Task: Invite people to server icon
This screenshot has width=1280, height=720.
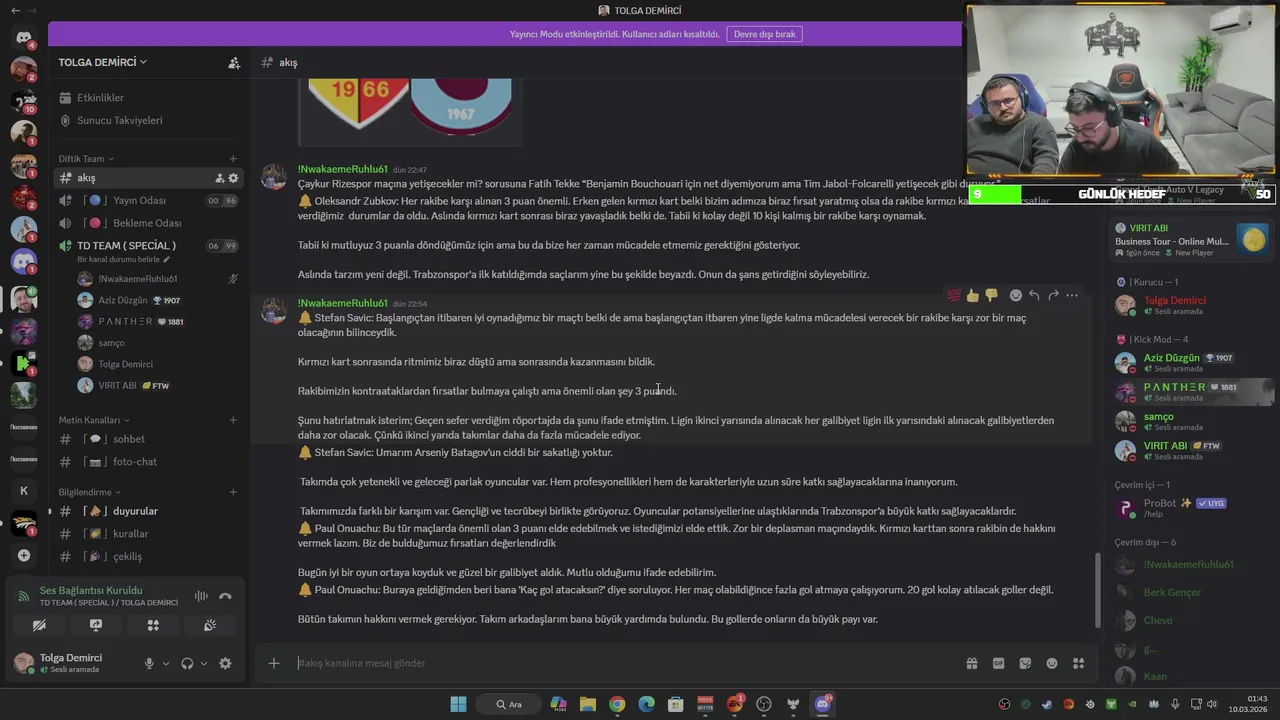Action: [x=234, y=62]
